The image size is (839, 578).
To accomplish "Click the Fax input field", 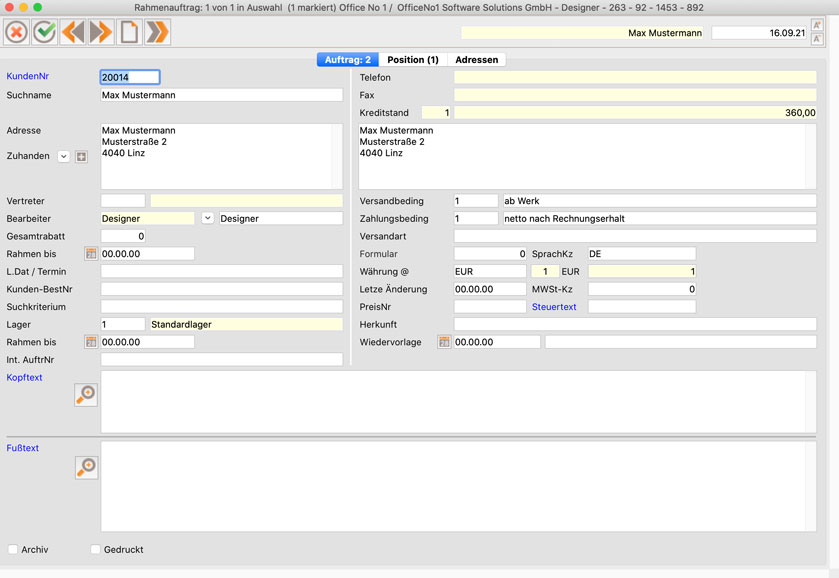I will coord(635,95).
